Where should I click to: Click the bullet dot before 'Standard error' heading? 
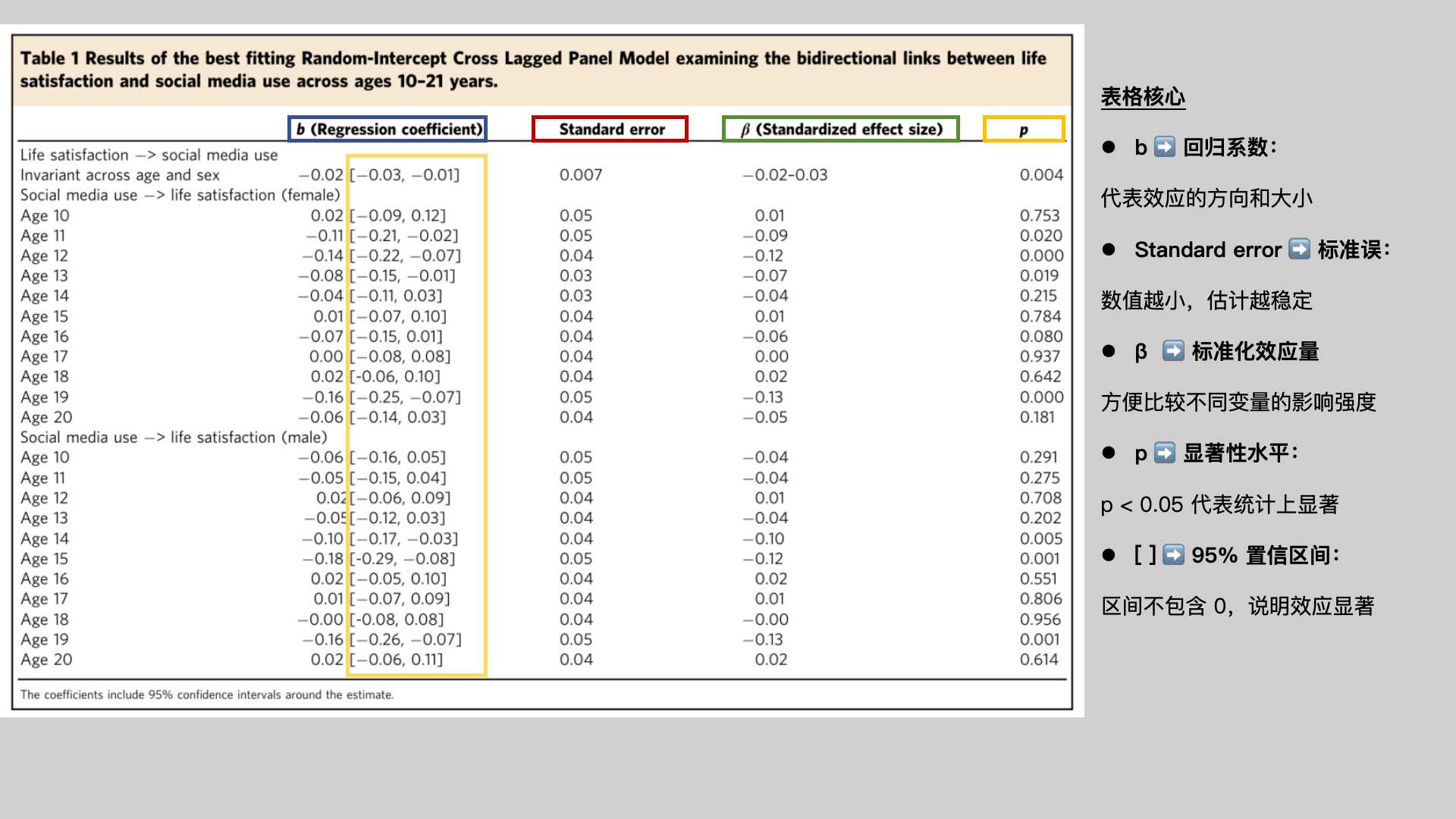coord(1109,249)
